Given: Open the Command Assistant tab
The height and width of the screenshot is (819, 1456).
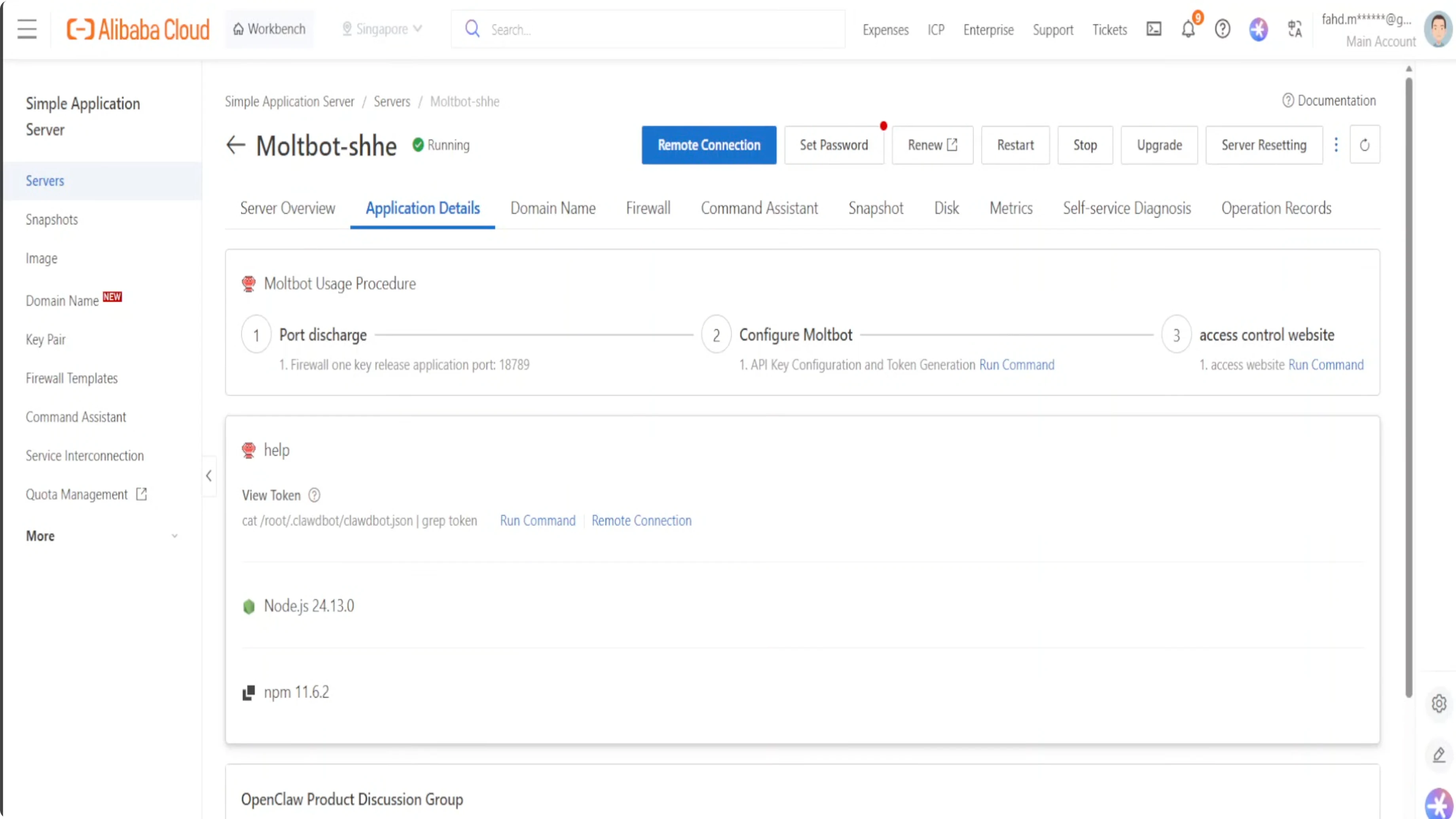Looking at the screenshot, I should (759, 208).
